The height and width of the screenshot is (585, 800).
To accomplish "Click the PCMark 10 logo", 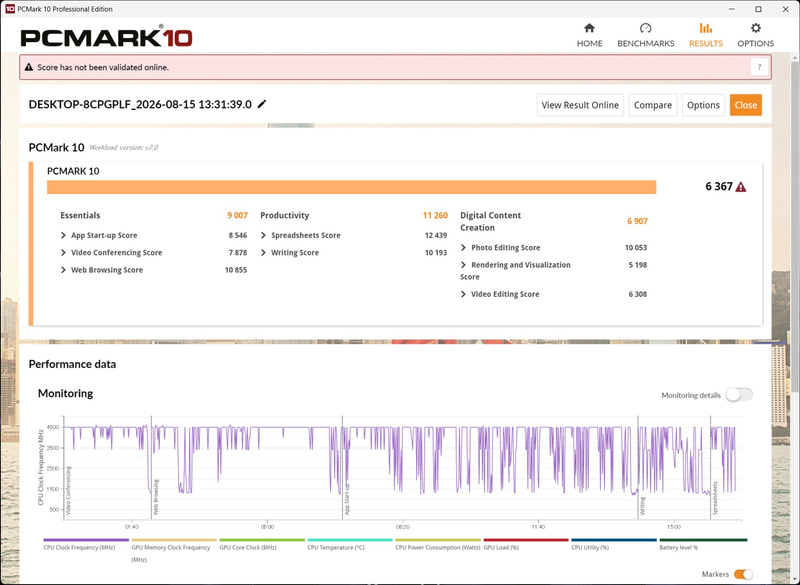I will click(106, 38).
